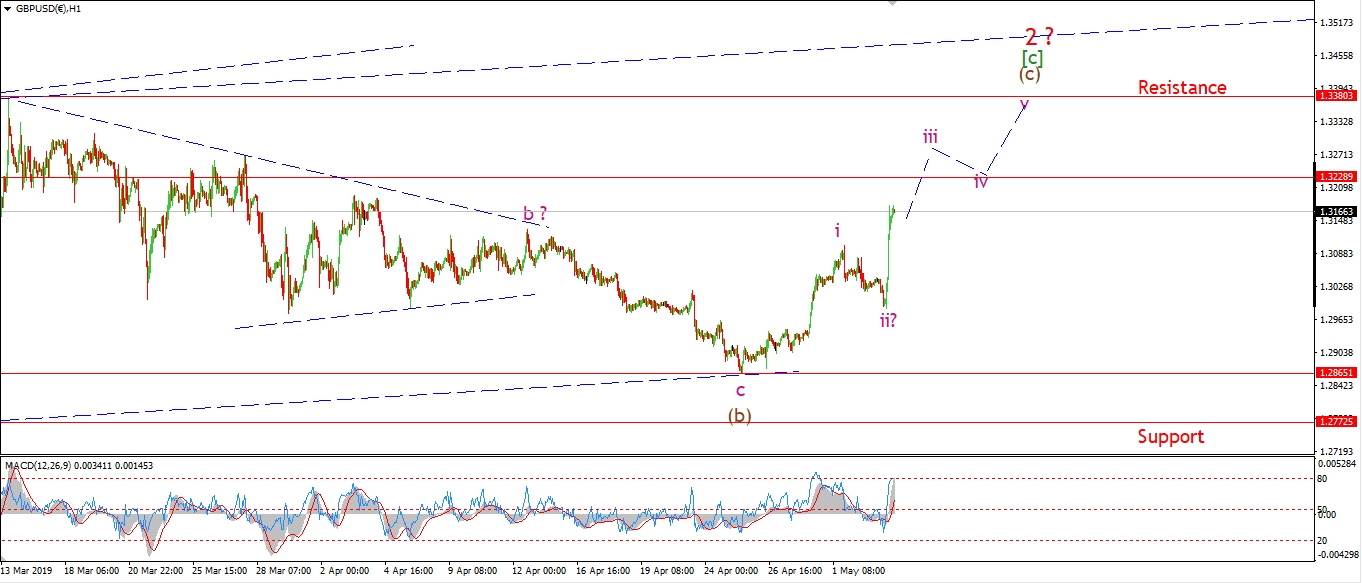Select the green [c] wave label

coord(1032,57)
